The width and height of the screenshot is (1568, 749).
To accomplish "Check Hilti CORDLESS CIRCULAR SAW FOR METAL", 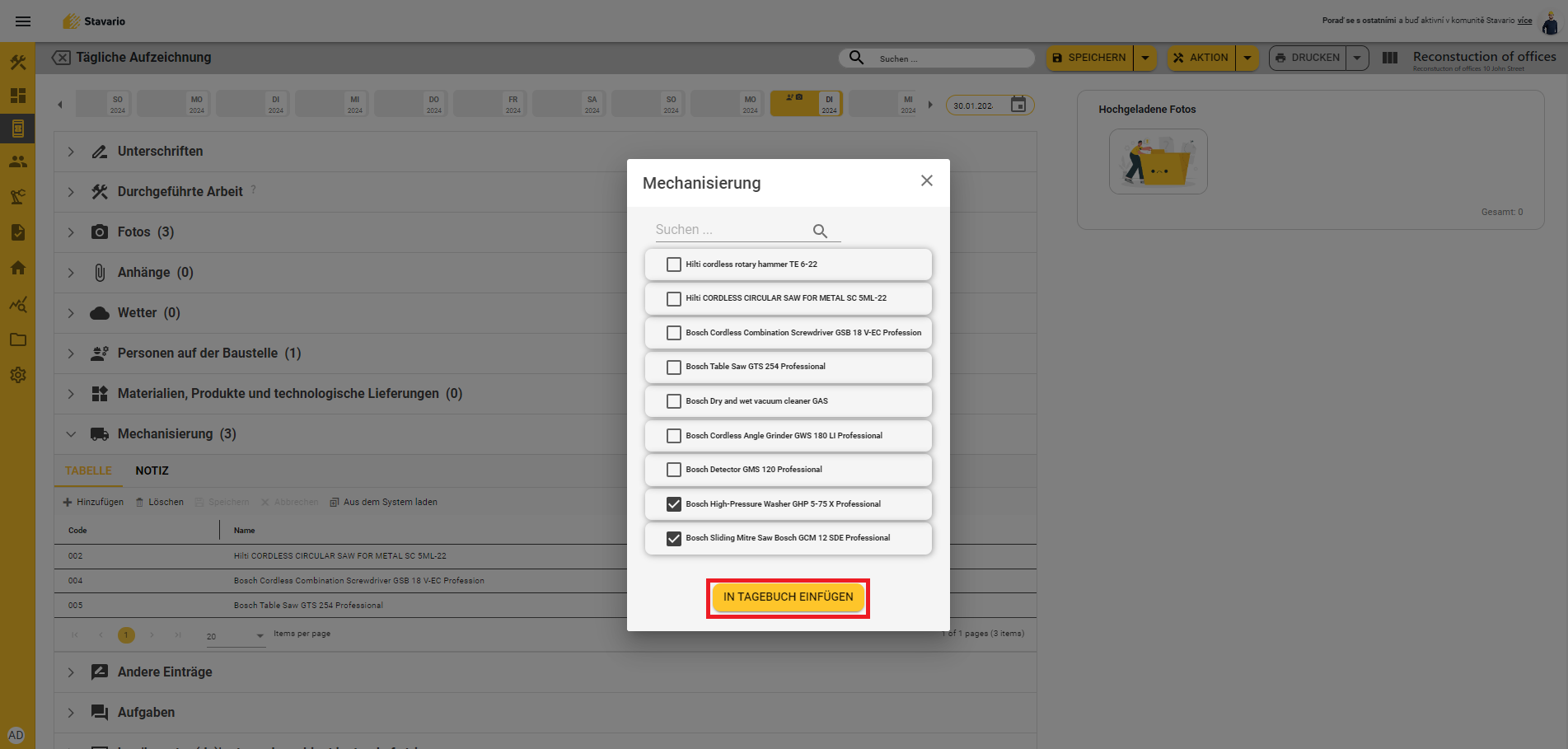I will pos(674,298).
